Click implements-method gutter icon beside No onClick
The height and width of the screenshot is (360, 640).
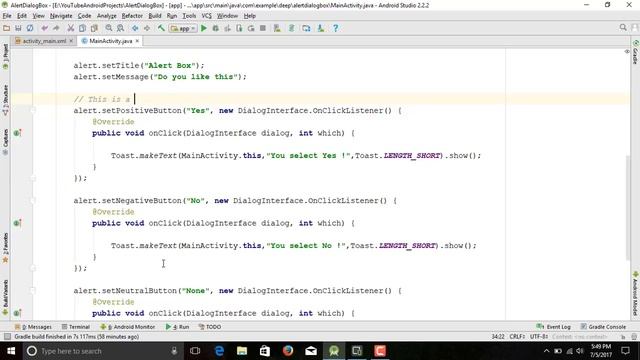pyautogui.click(x=17, y=223)
